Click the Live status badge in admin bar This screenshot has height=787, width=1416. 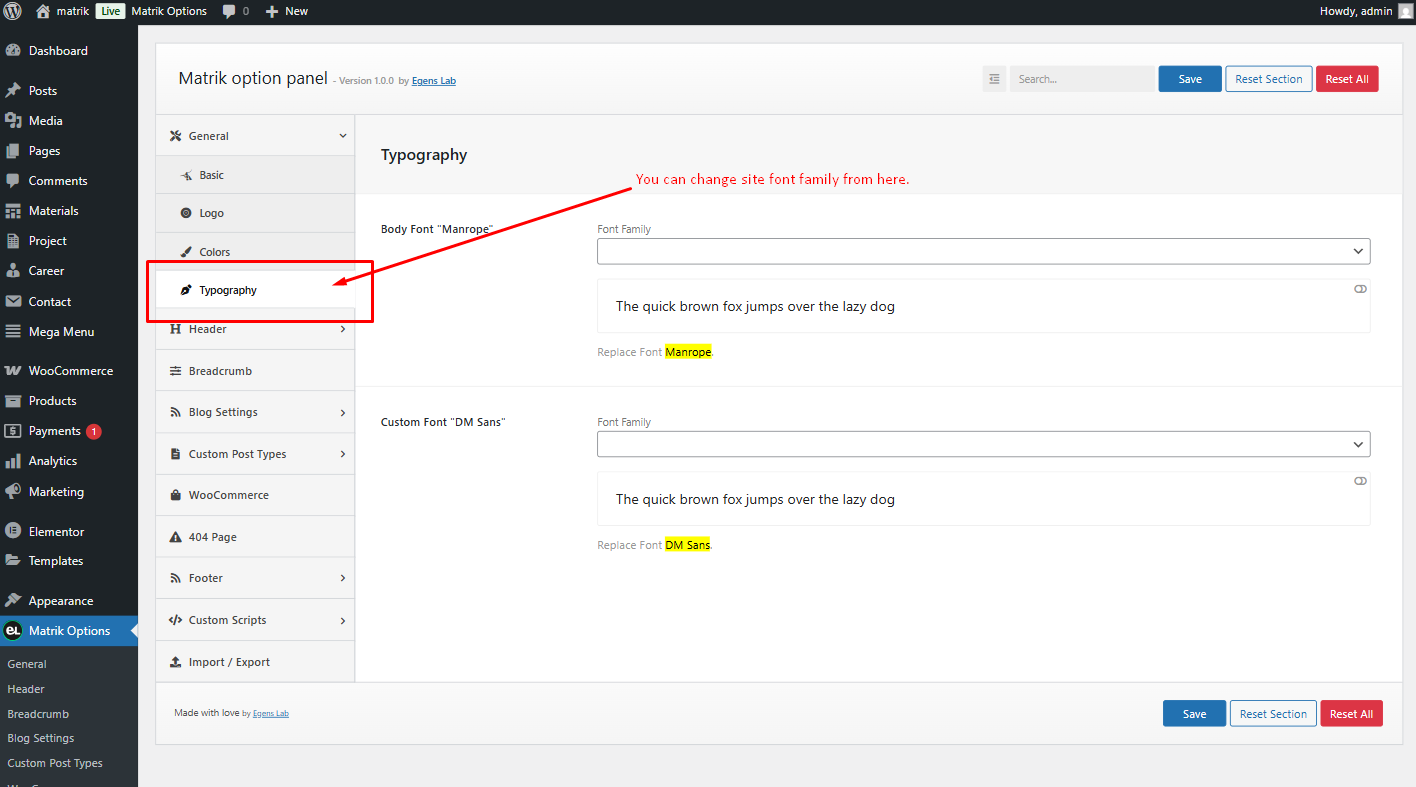(x=110, y=11)
